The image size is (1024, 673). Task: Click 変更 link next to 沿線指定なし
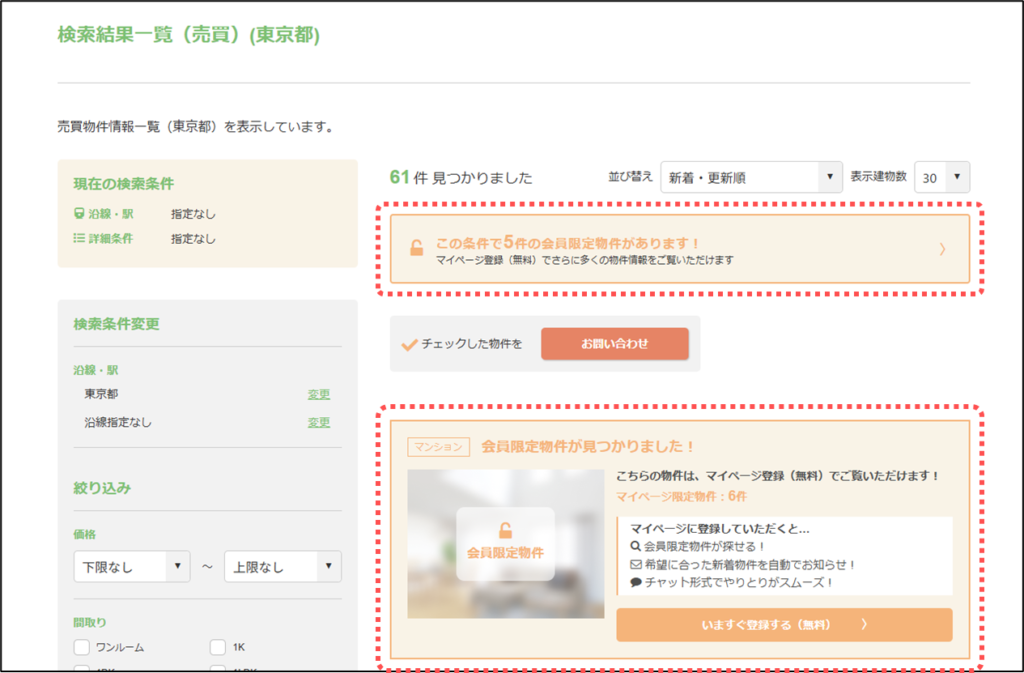[x=318, y=422]
